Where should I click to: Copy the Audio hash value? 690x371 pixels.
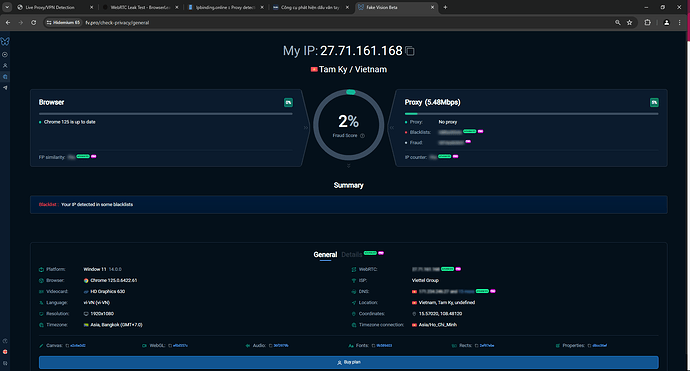(x=271, y=345)
